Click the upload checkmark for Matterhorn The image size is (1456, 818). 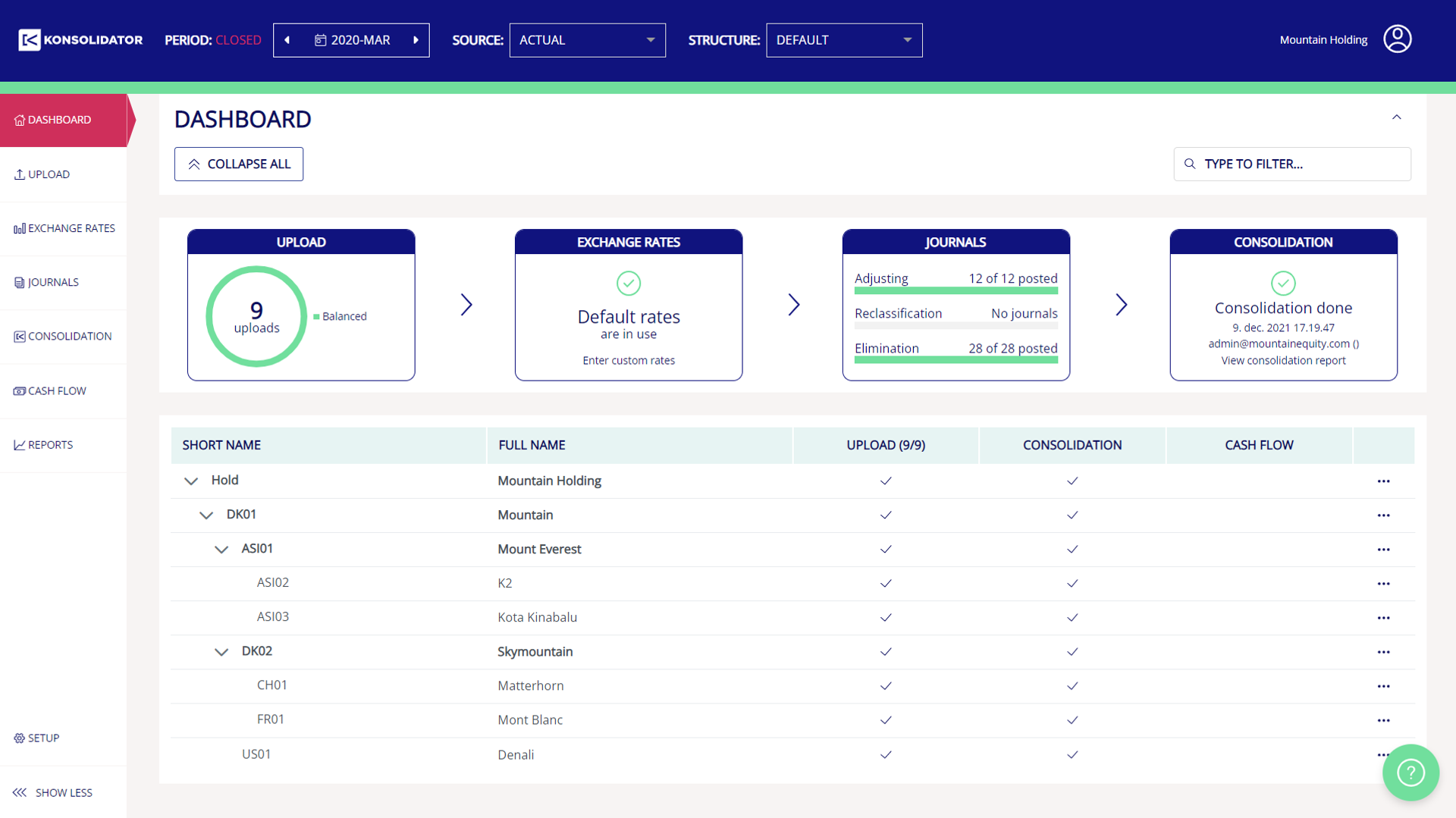click(x=886, y=686)
